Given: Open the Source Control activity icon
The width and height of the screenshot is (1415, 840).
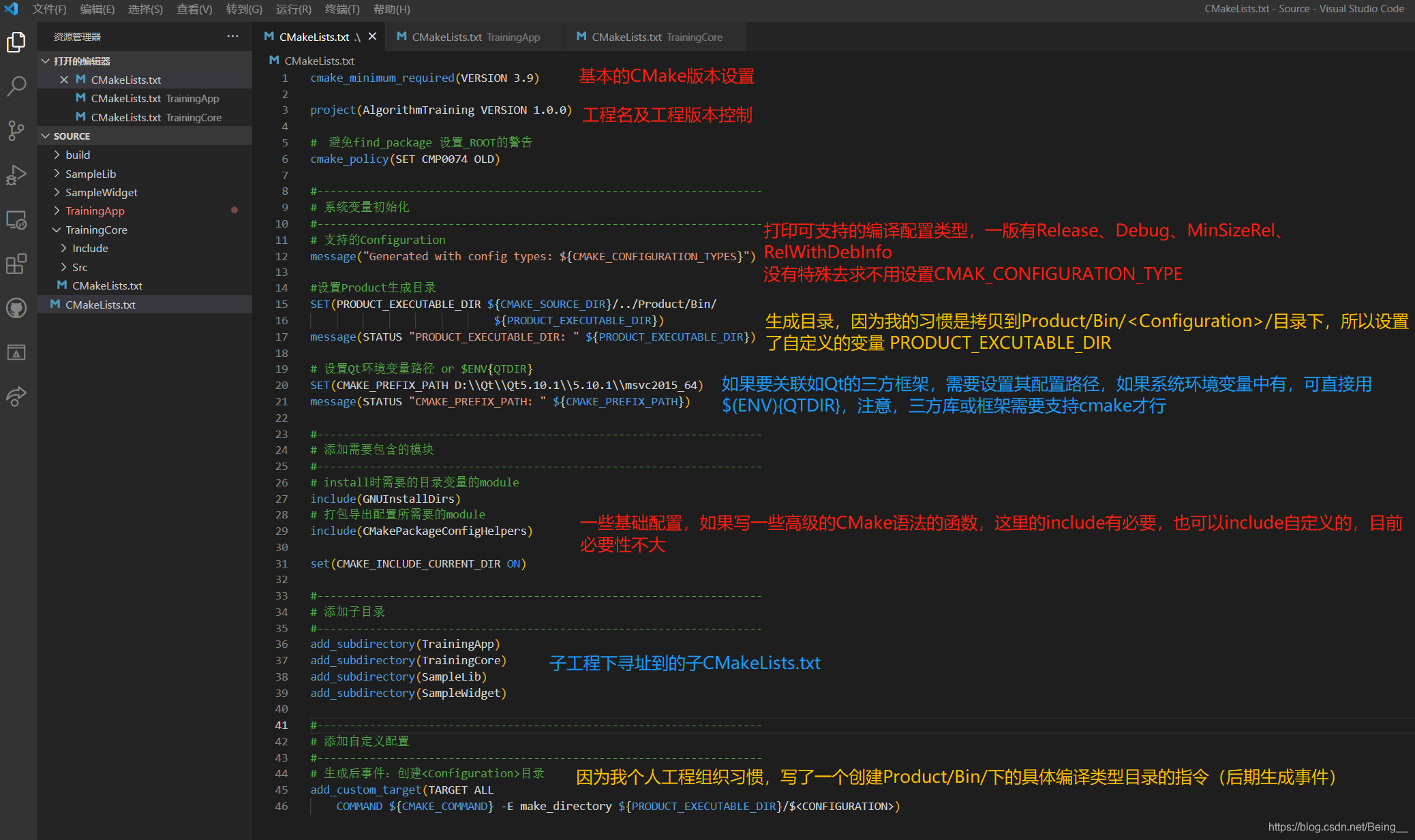Looking at the screenshot, I should click(16, 130).
